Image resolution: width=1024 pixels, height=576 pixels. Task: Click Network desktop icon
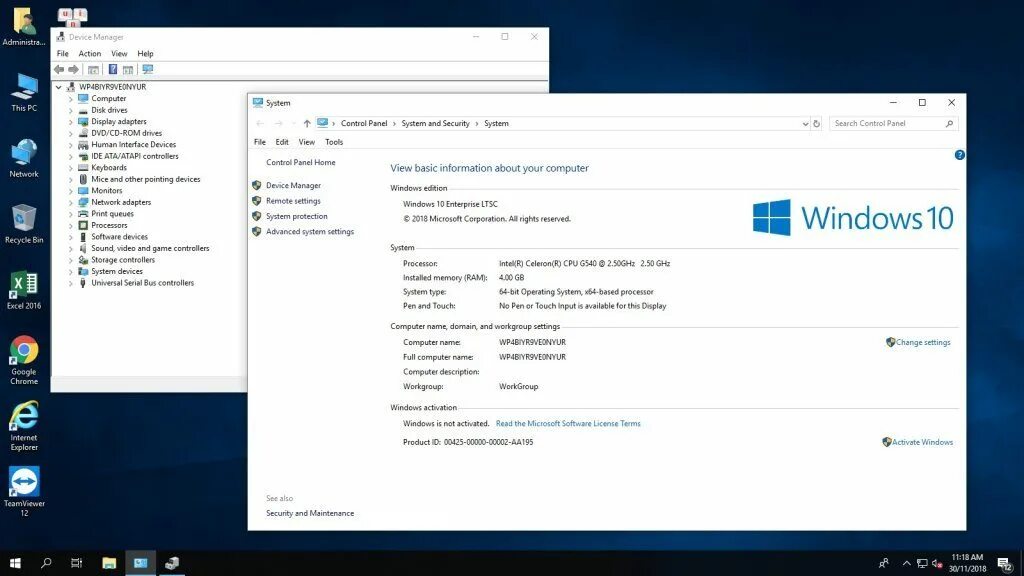(24, 159)
